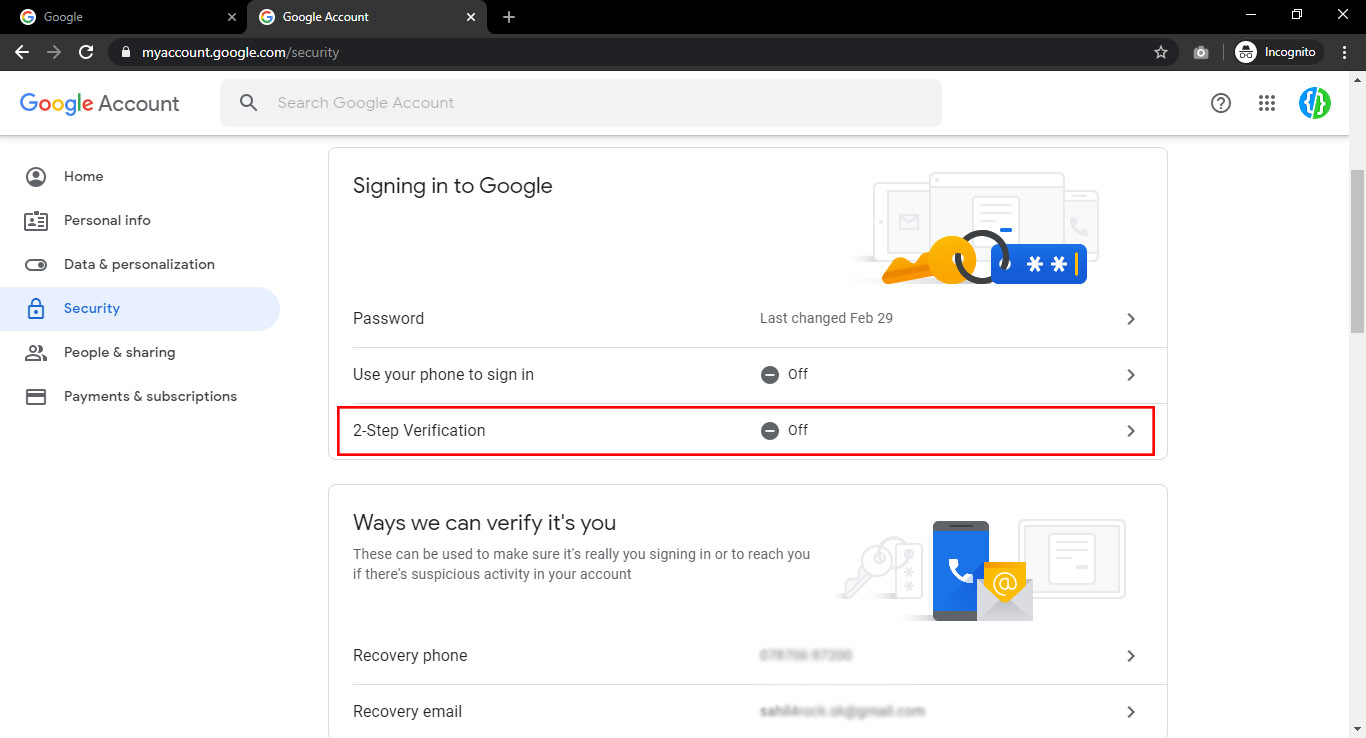Screen dimensions: 1366x738
Task: Open Recovery phone details via chevron
Action: (x=1131, y=656)
